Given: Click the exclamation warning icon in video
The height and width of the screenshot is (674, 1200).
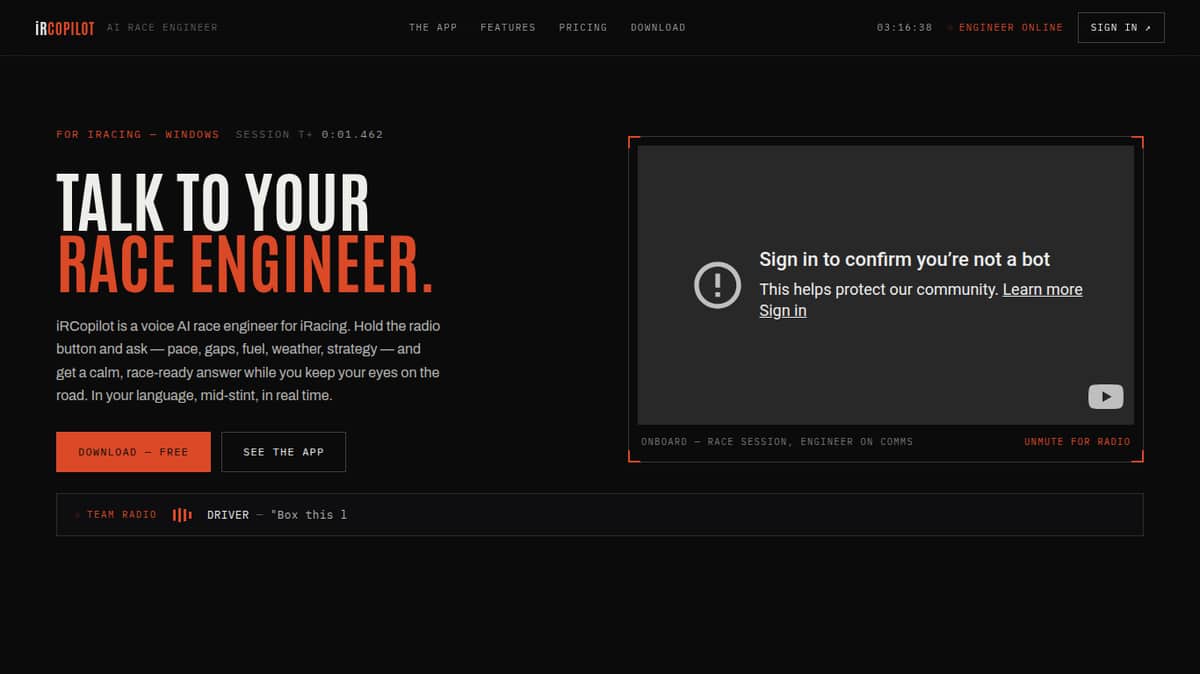Looking at the screenshot, I should point(717,285).
